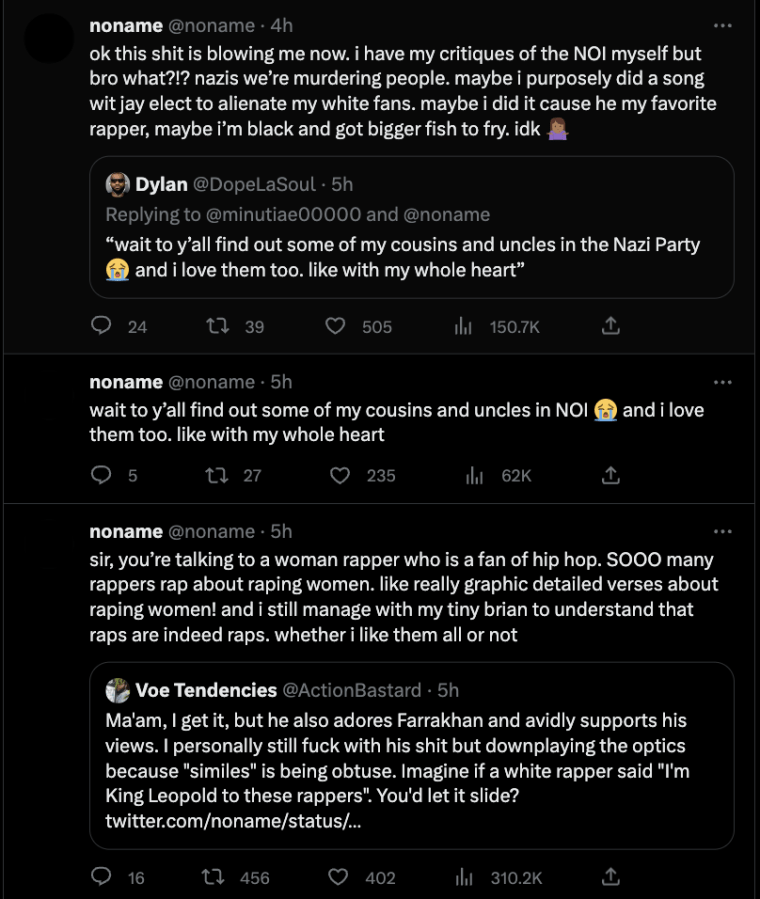View analytics showing 150.7K views
760x899 pixels.
tap(463, 326)
